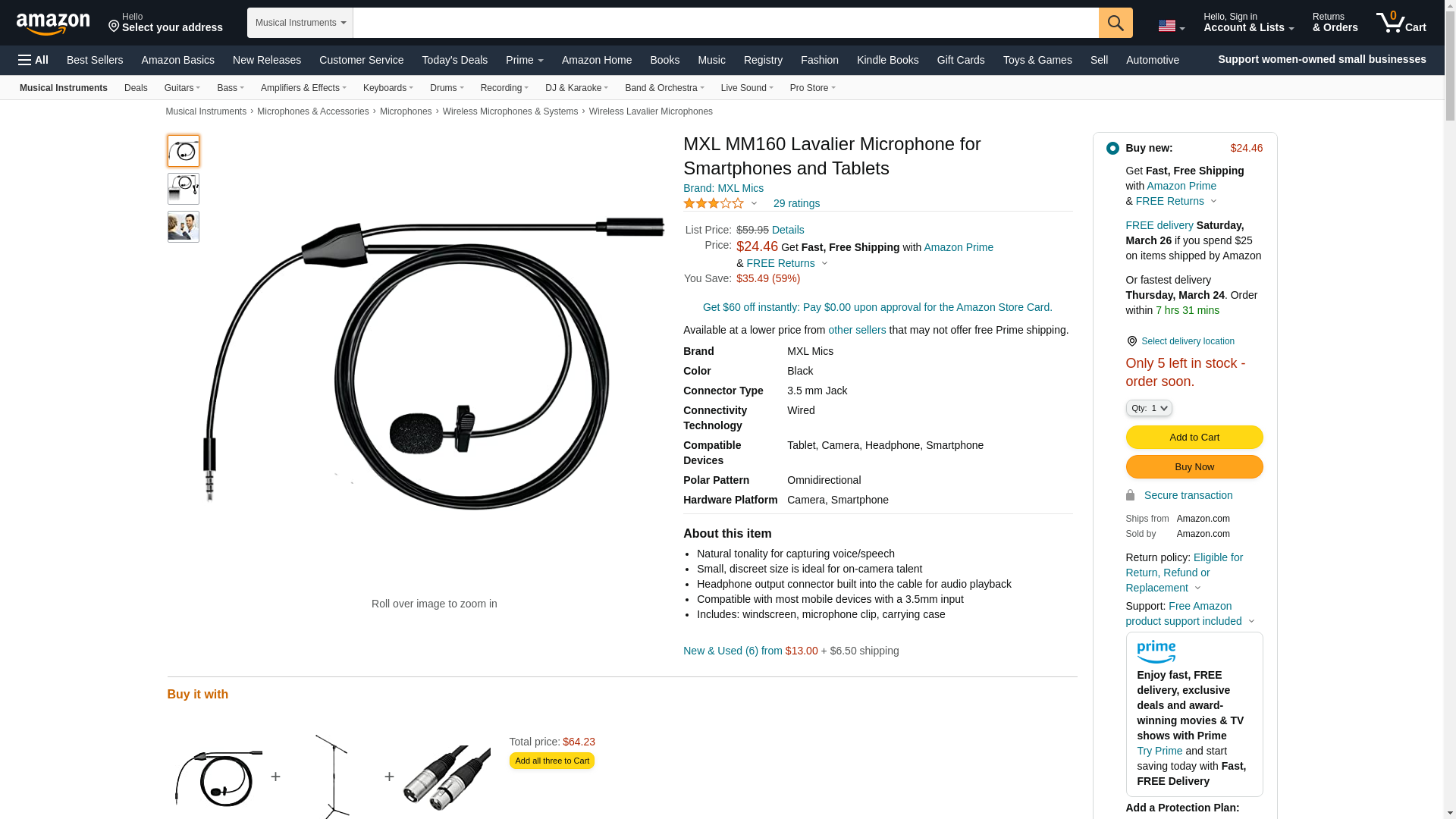Click the Prime logo in sidebar
This screenshot has height=819, width=1456.
coord(1156,652)
